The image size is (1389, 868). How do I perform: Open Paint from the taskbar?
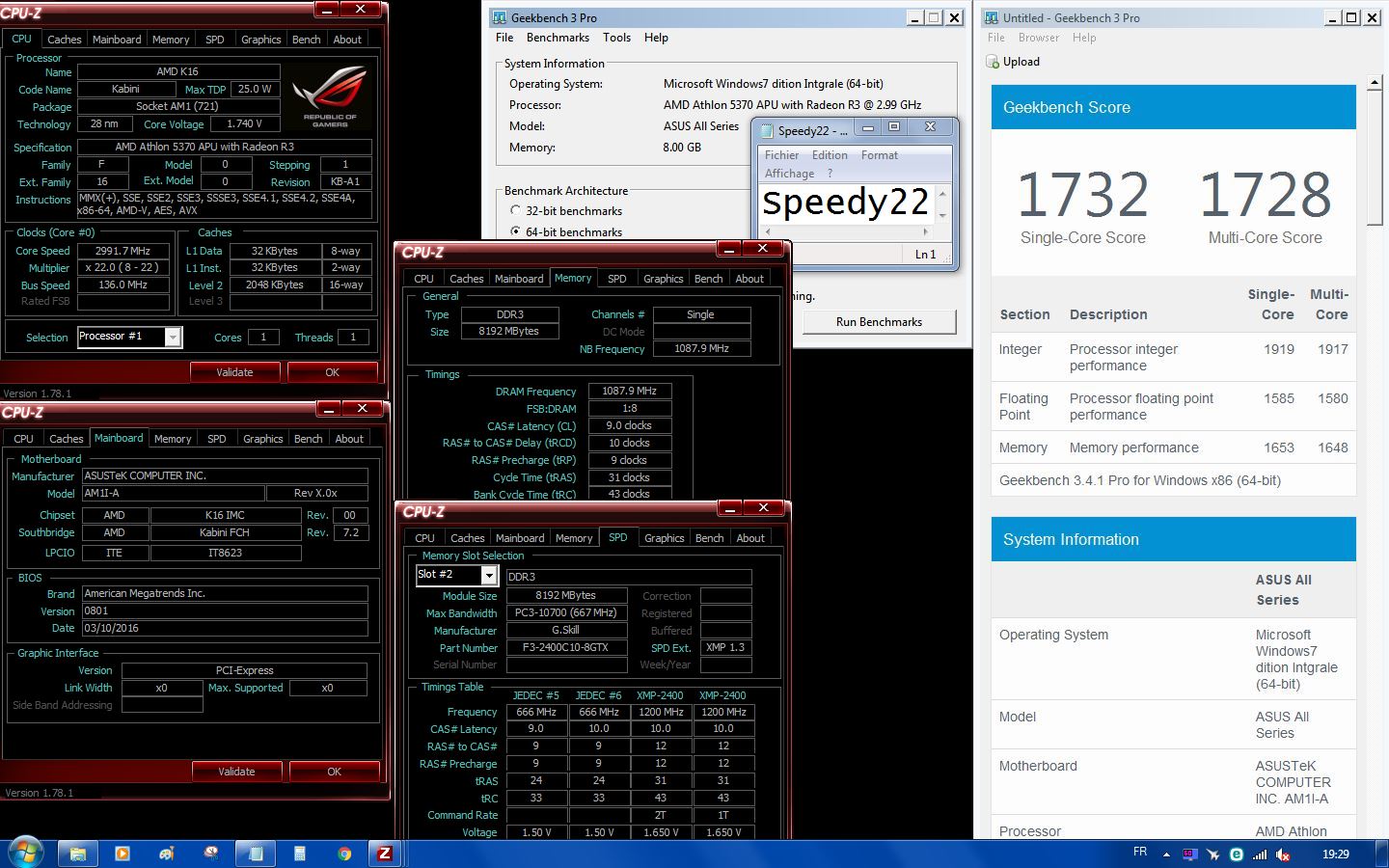167,854
